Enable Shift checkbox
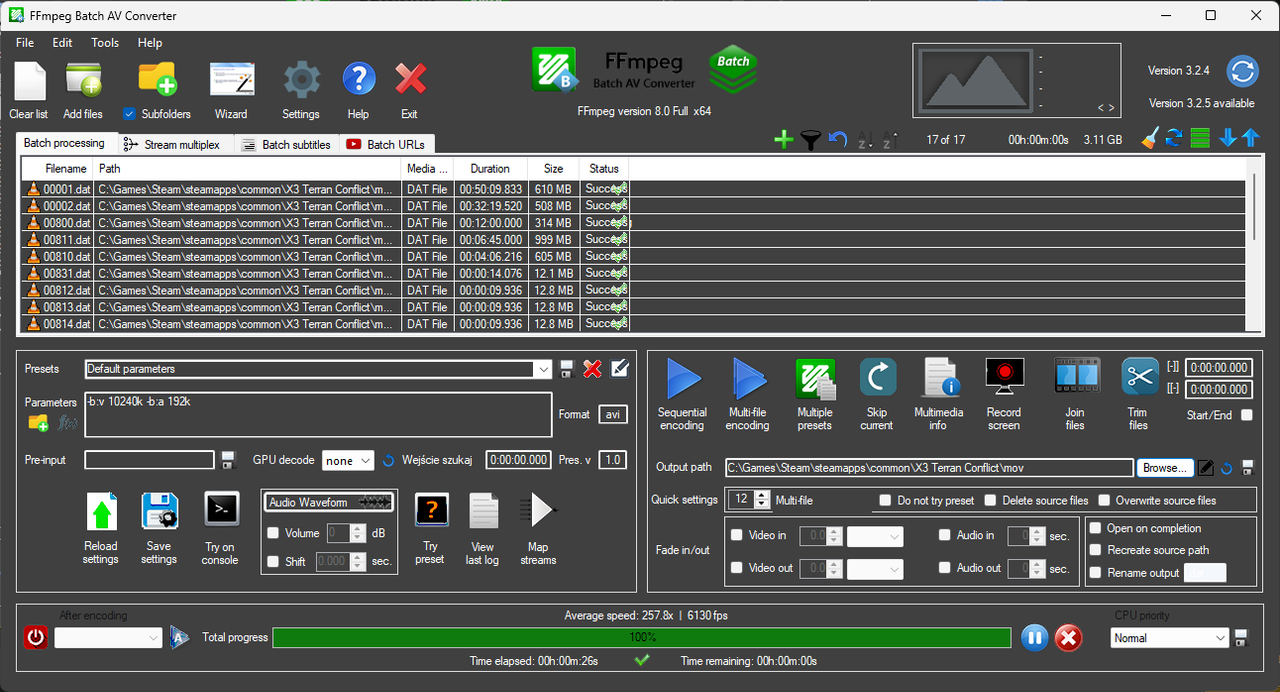 tap(273, 562)
